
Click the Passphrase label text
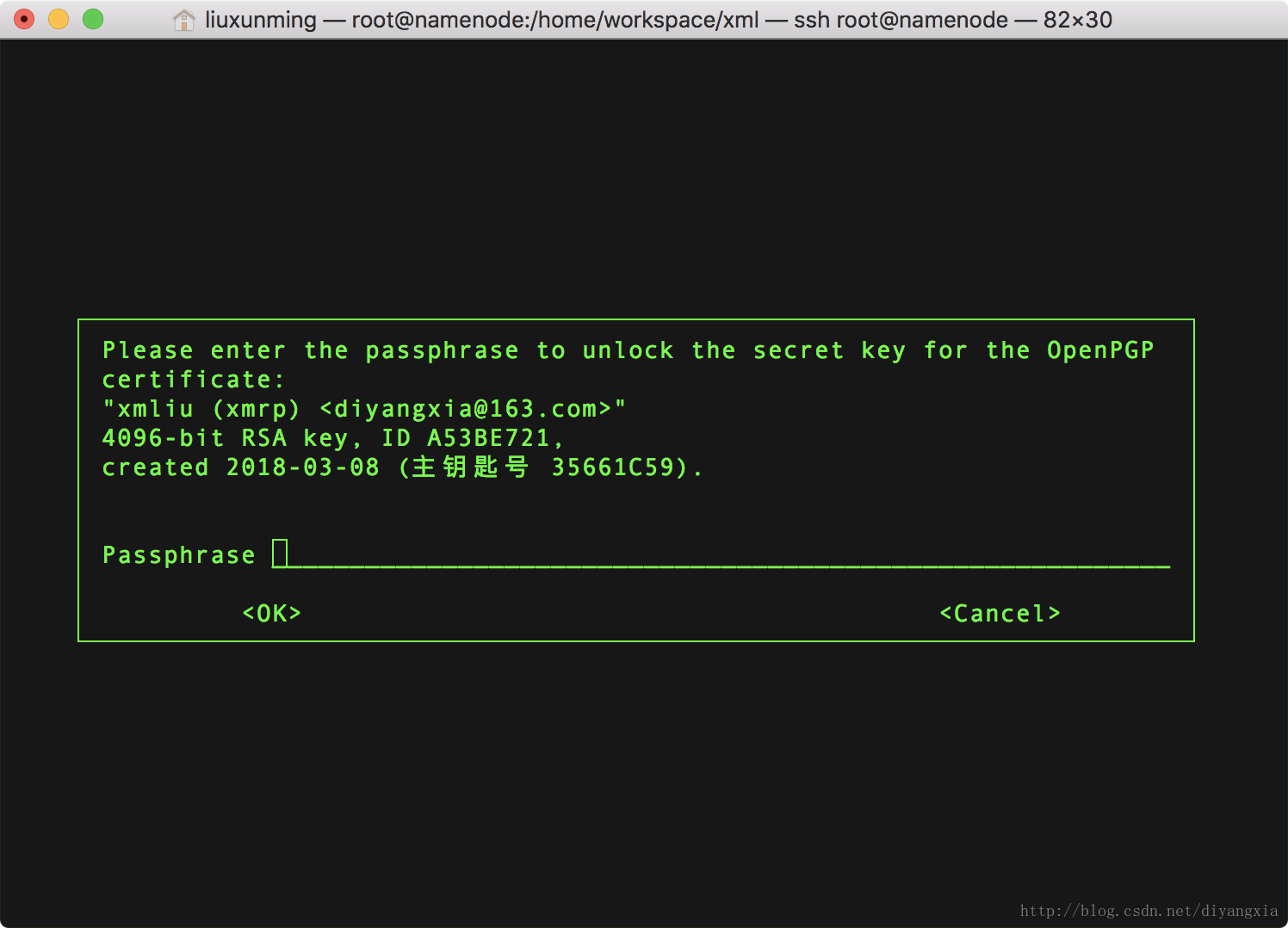[178, 555]
